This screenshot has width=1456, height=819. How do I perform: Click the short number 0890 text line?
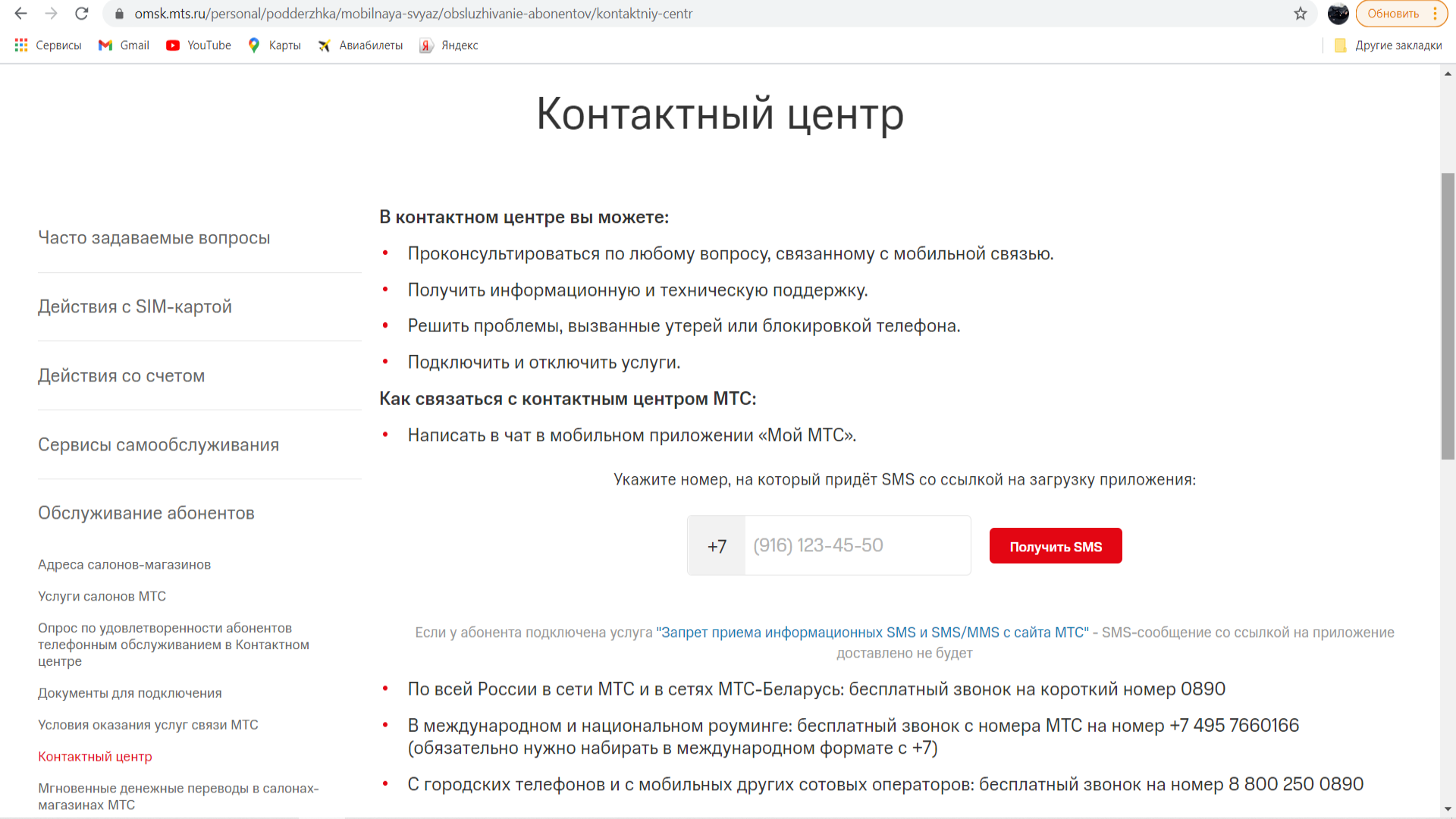(x=817, y=689)
